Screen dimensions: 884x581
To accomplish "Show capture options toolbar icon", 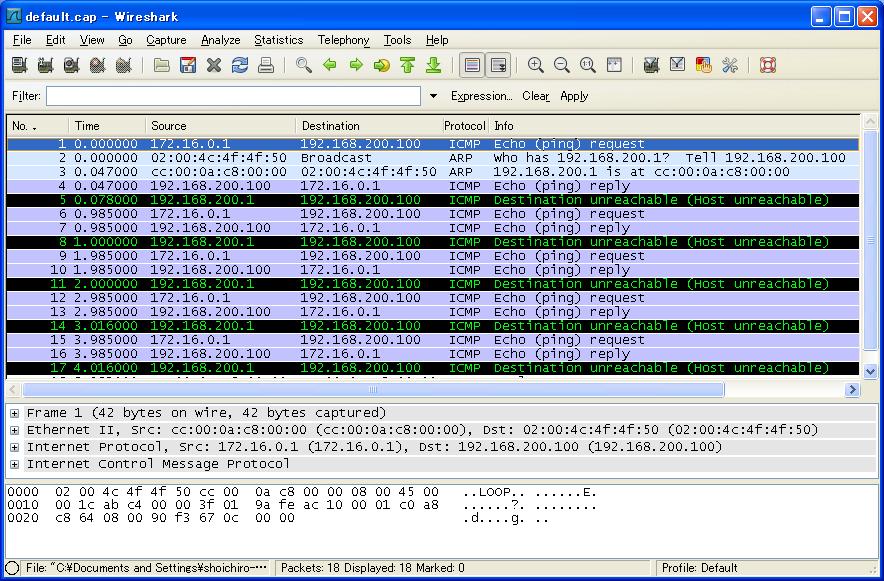I will coord(46,65).
